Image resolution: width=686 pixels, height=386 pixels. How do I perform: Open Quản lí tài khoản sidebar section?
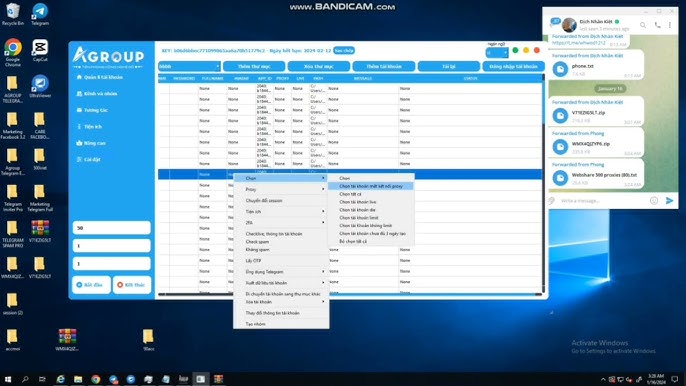100,77
